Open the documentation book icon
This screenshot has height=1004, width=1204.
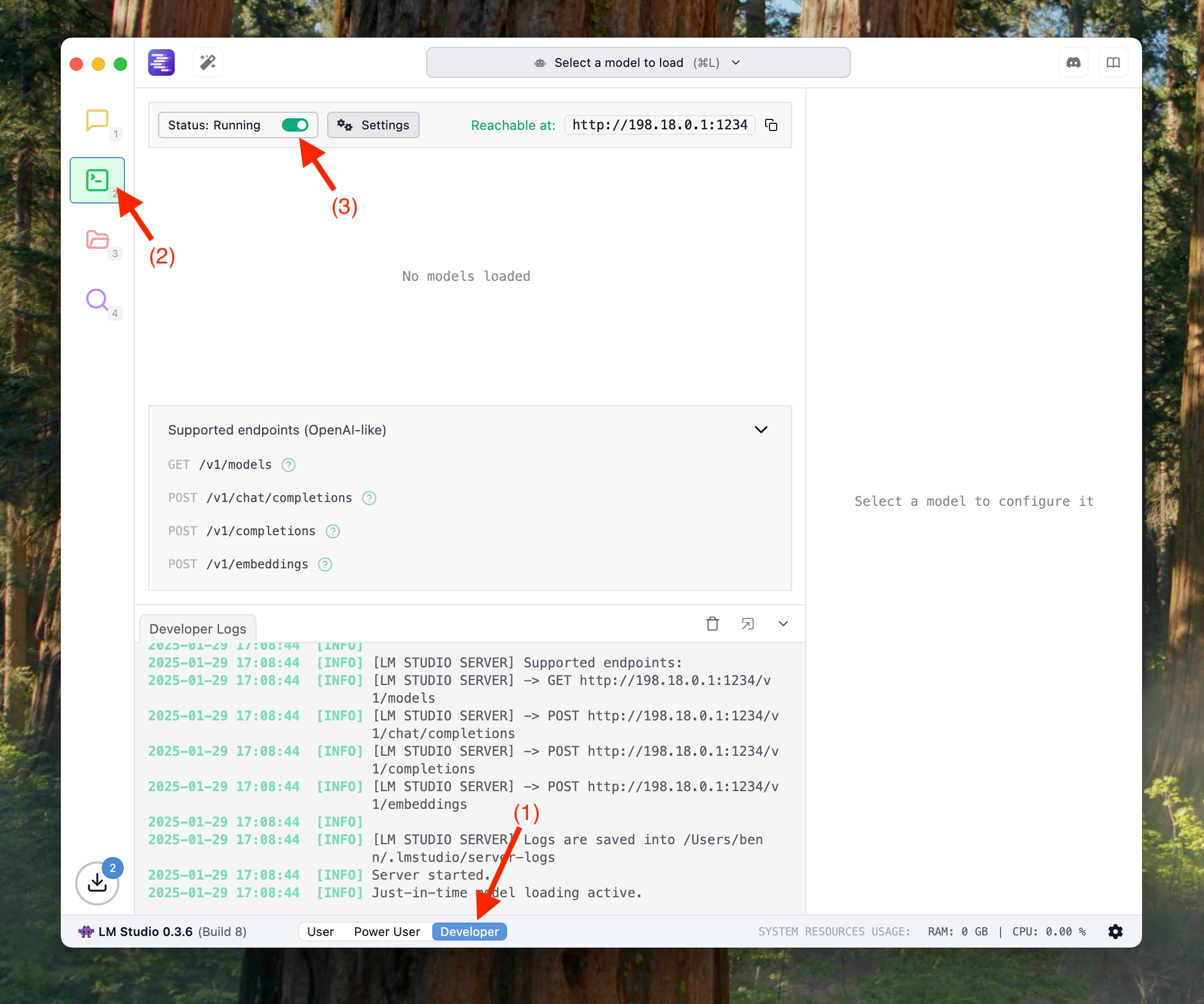(x=1113, y=62)
